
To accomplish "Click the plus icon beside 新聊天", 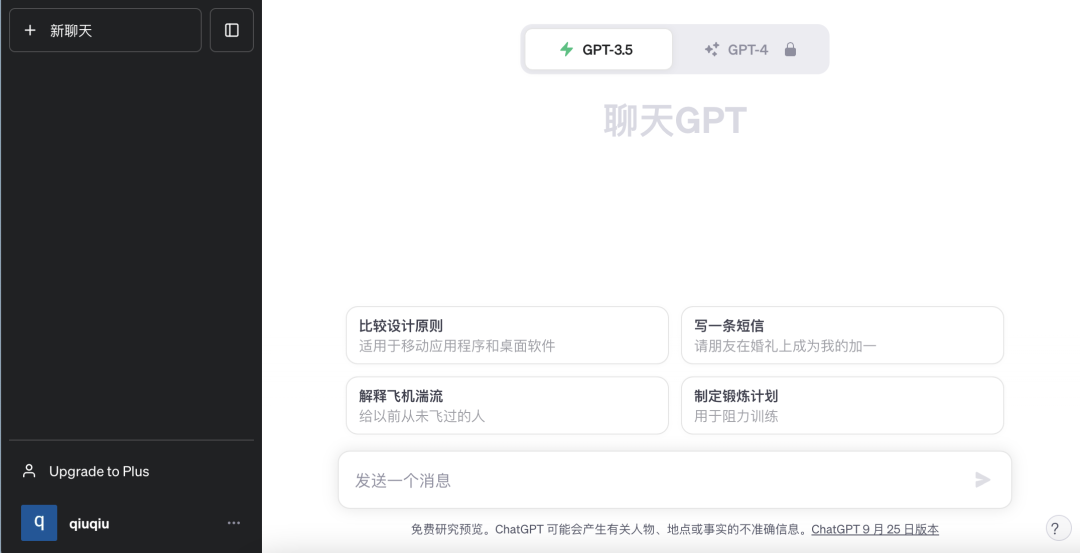I will [30, 31].
